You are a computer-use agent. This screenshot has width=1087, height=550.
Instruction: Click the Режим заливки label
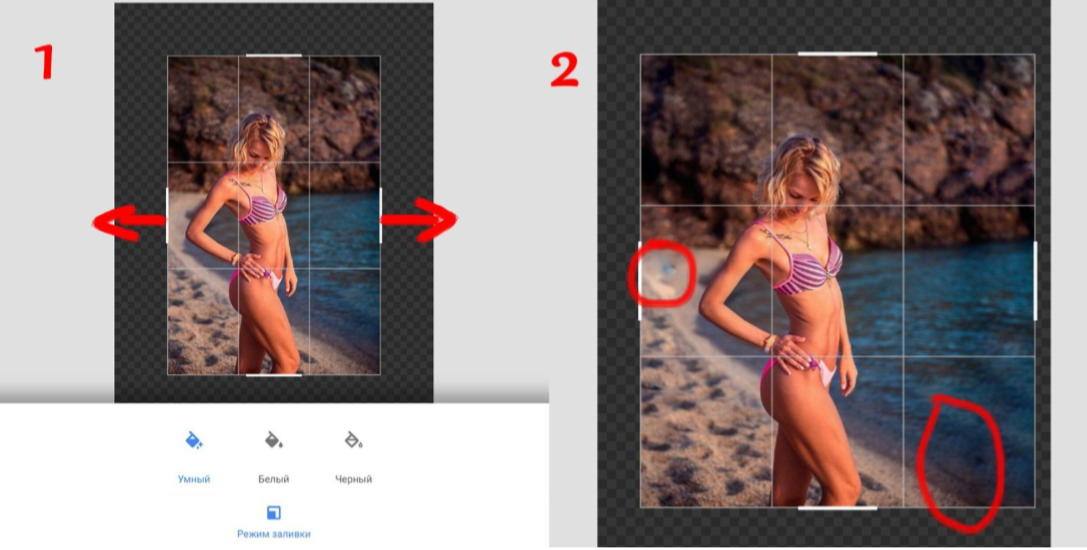(274, 534)
